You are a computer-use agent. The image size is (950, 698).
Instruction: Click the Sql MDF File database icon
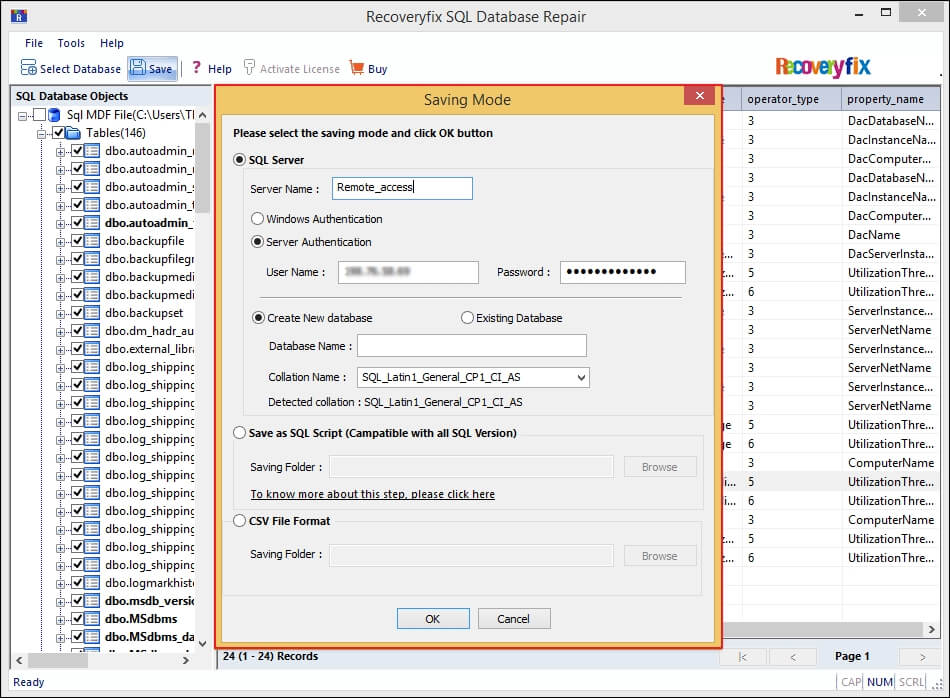tap(55, 115)
